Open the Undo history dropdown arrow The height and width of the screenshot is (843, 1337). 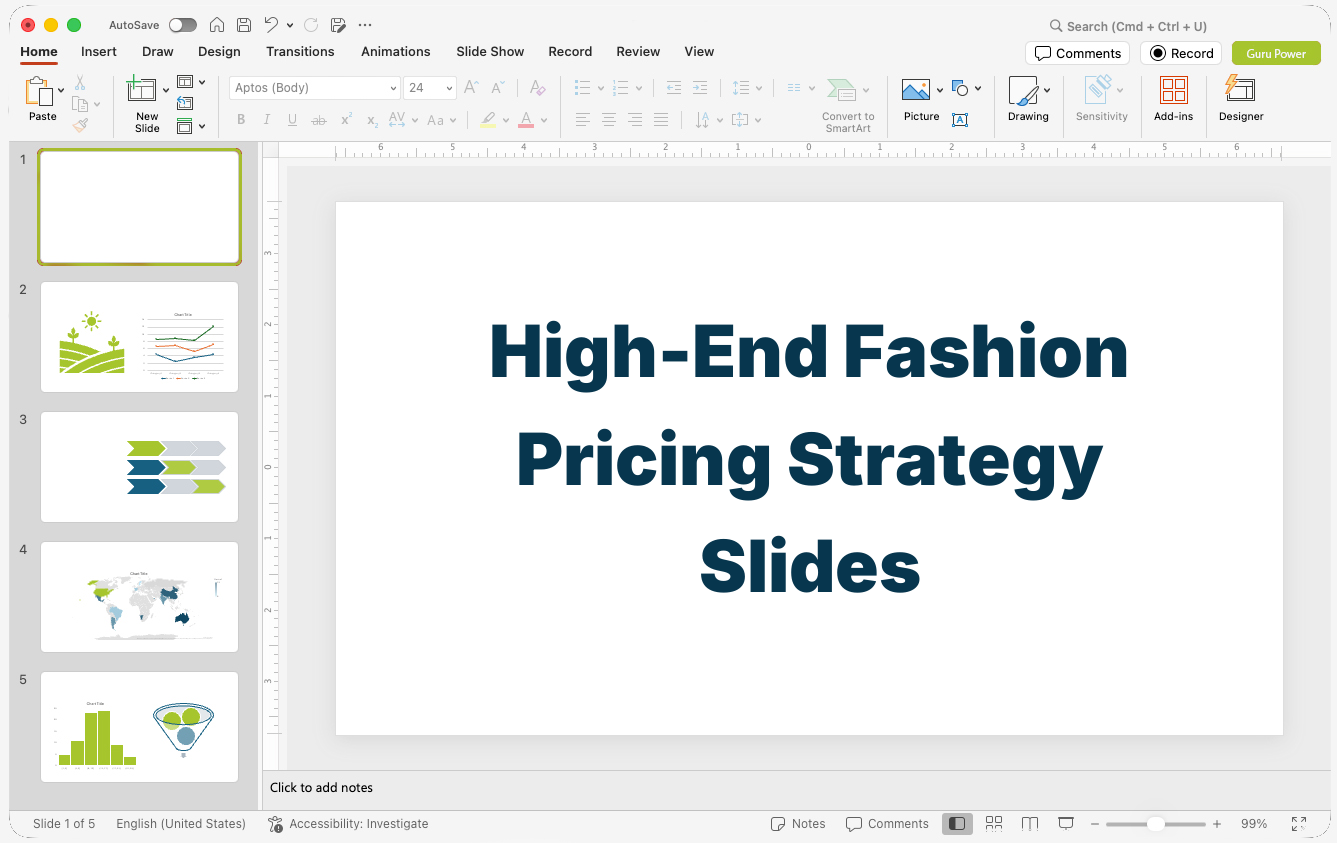(x=290, y=25)
